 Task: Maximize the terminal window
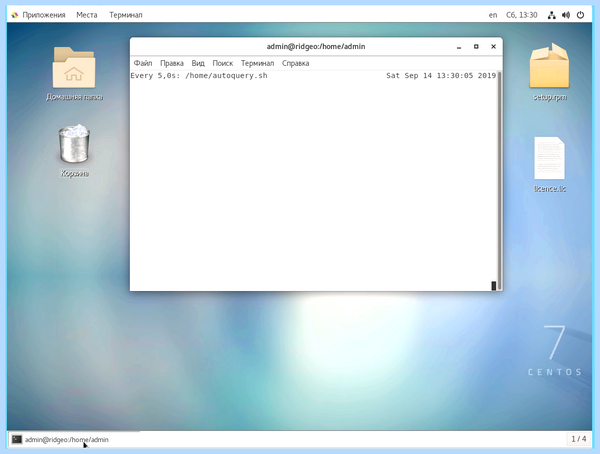point(476,47)
